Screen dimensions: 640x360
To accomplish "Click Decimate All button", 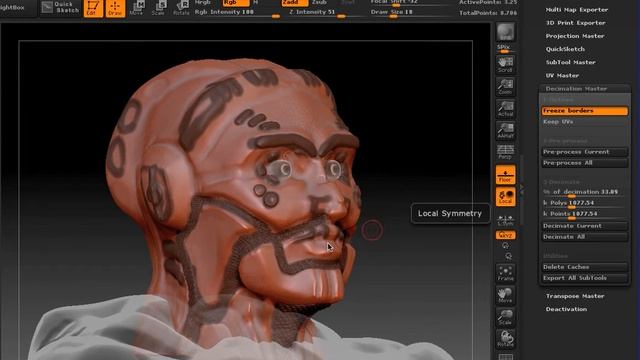I will click(x=584, y=237).
